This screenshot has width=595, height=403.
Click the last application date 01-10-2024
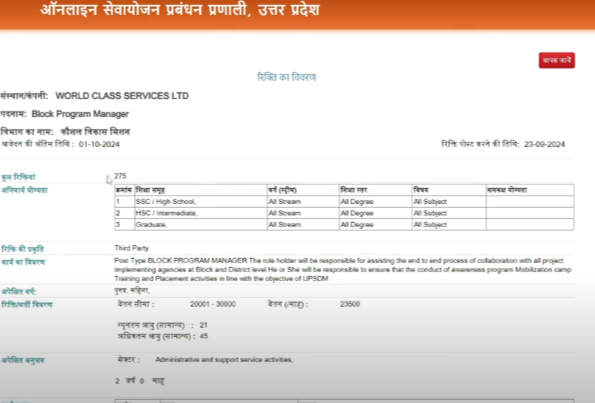click(99, 144)
